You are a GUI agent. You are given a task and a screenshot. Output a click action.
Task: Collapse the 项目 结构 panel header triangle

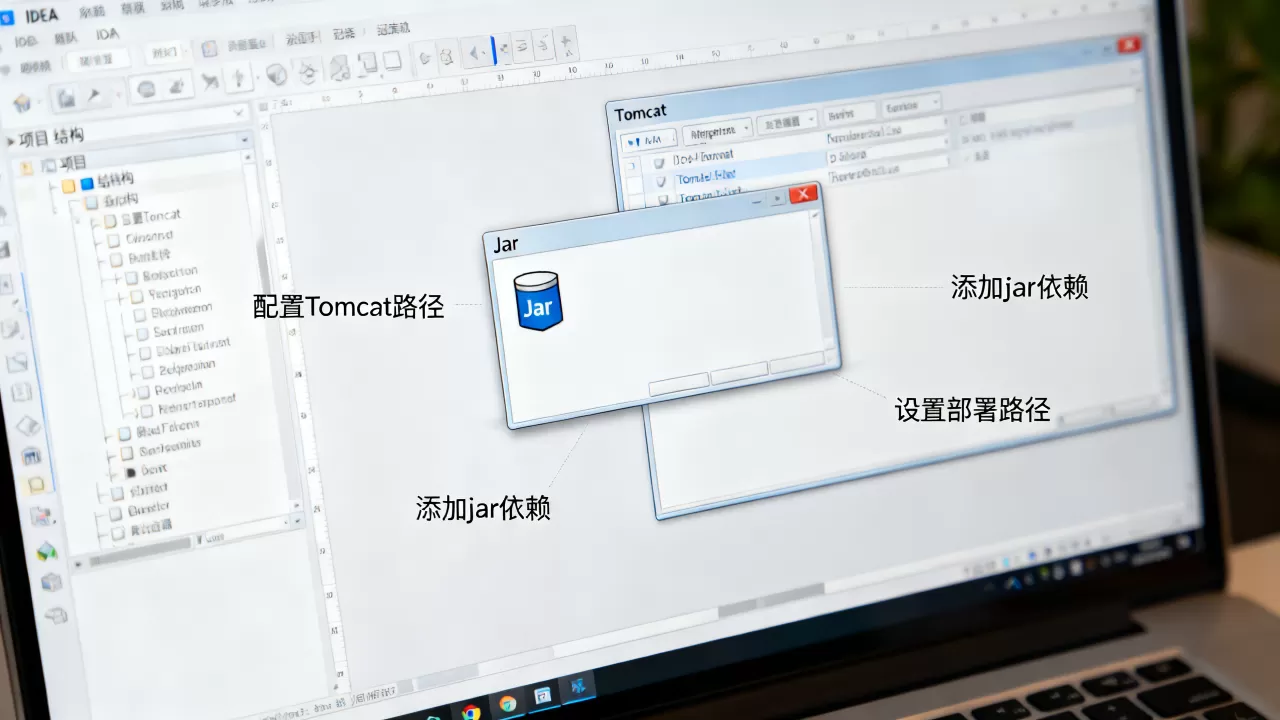click(10, 142)
